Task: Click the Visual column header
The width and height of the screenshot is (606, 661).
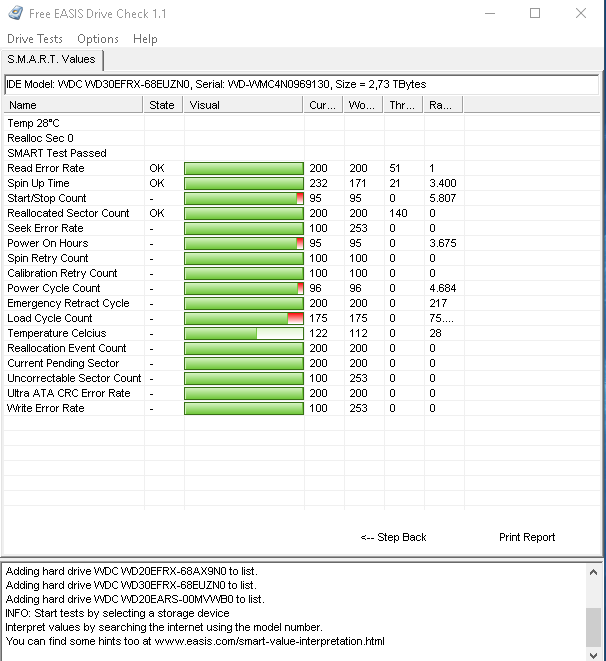Action: coord(243,105)
